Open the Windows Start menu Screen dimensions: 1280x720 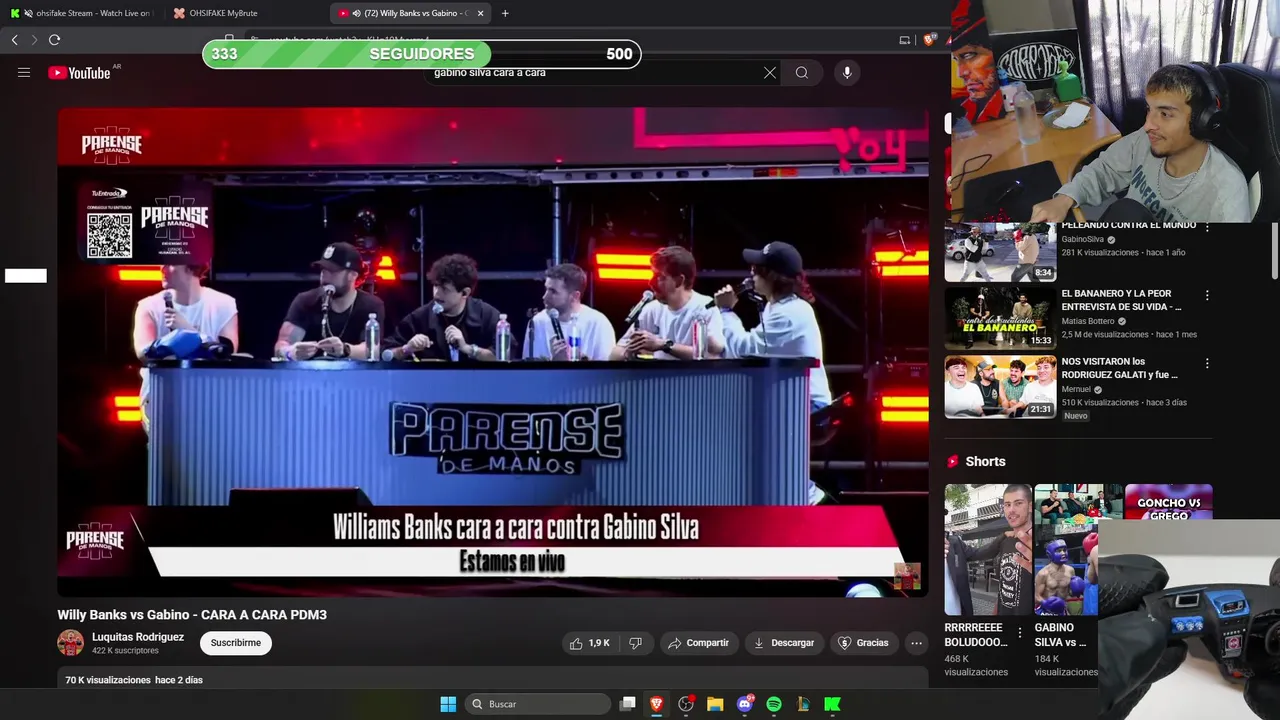coord(448,704)
